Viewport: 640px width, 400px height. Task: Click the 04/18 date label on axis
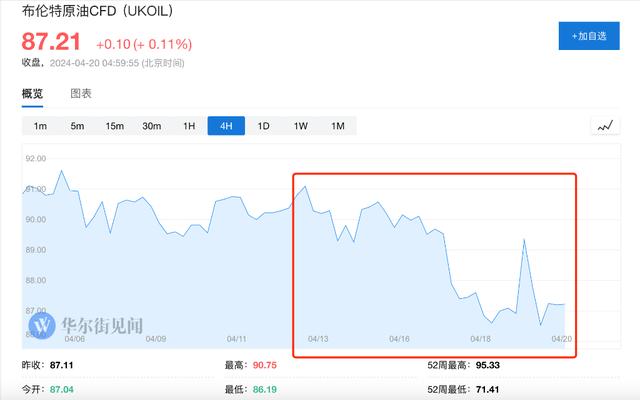point(480,339)
